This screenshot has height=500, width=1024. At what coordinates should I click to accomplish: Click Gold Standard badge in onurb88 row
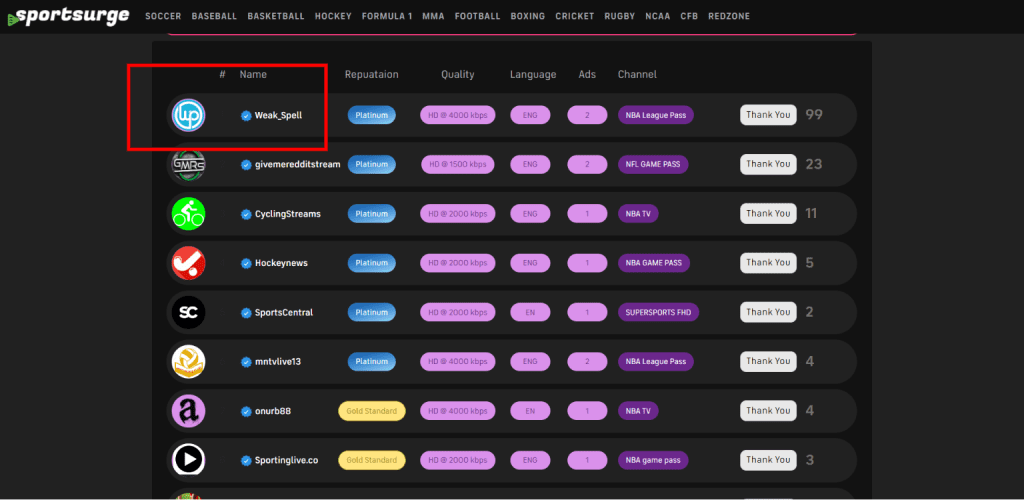[372, 411]
